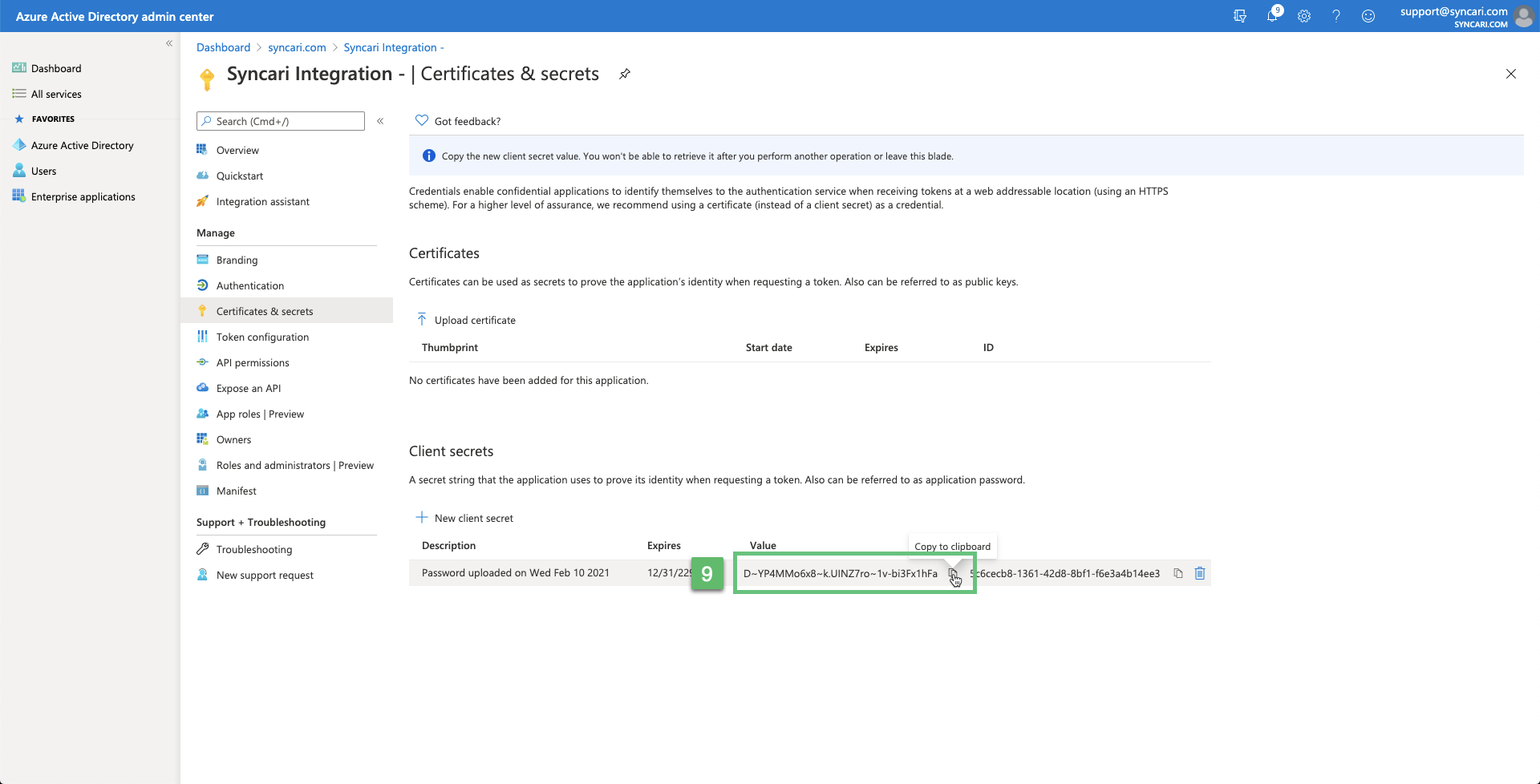Click the ID column header
This screenshot has width=1540, height=784.
[988, 347]
